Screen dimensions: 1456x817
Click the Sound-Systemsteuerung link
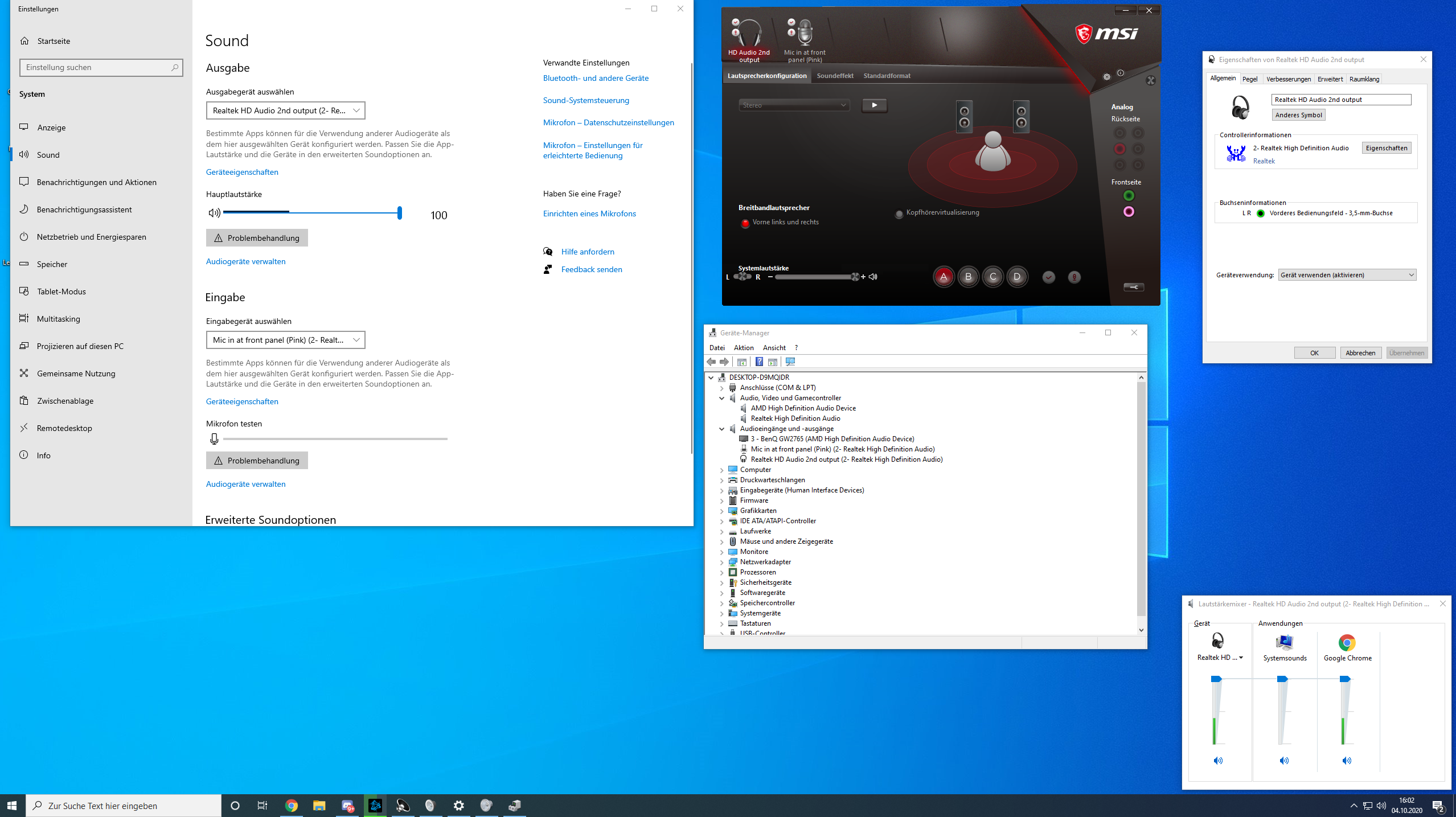pyautogui.click(x=586, y=100)
